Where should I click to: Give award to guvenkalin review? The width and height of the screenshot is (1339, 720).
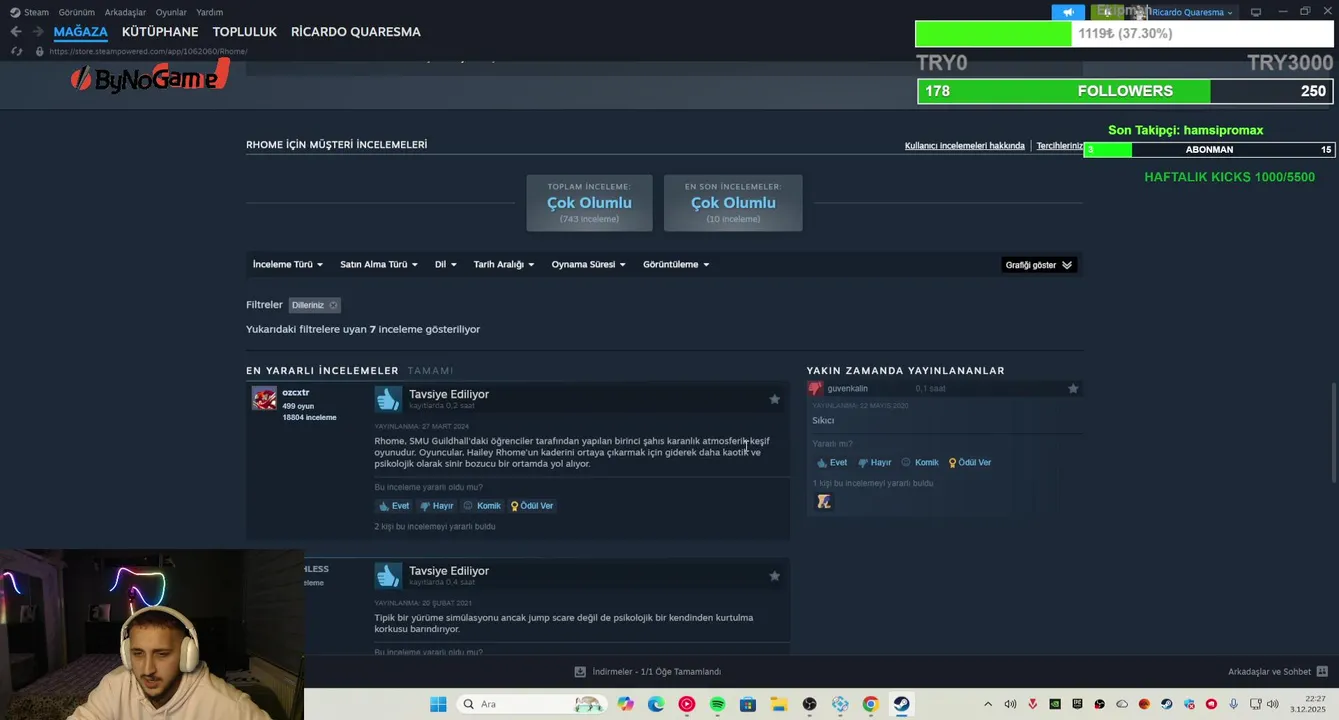(x=970, y=463)
